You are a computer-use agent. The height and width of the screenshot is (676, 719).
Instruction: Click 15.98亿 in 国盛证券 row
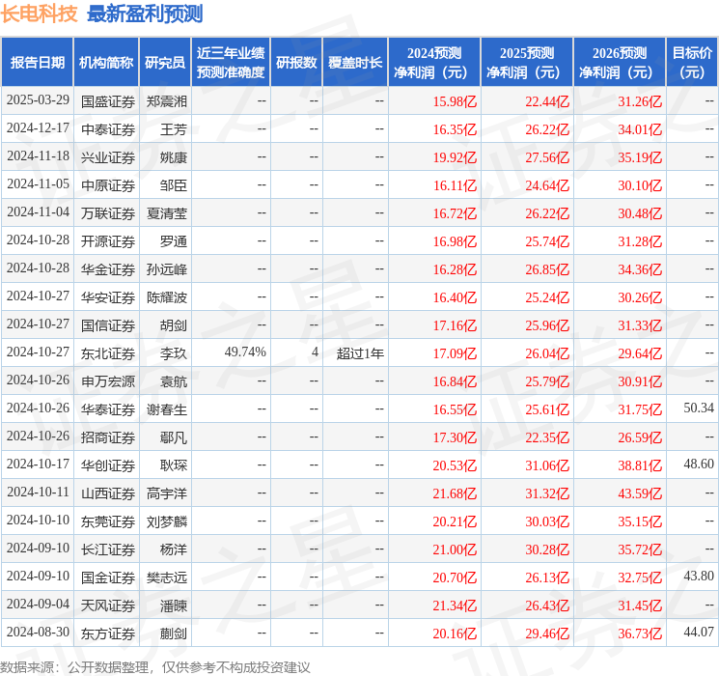[455, 101]
